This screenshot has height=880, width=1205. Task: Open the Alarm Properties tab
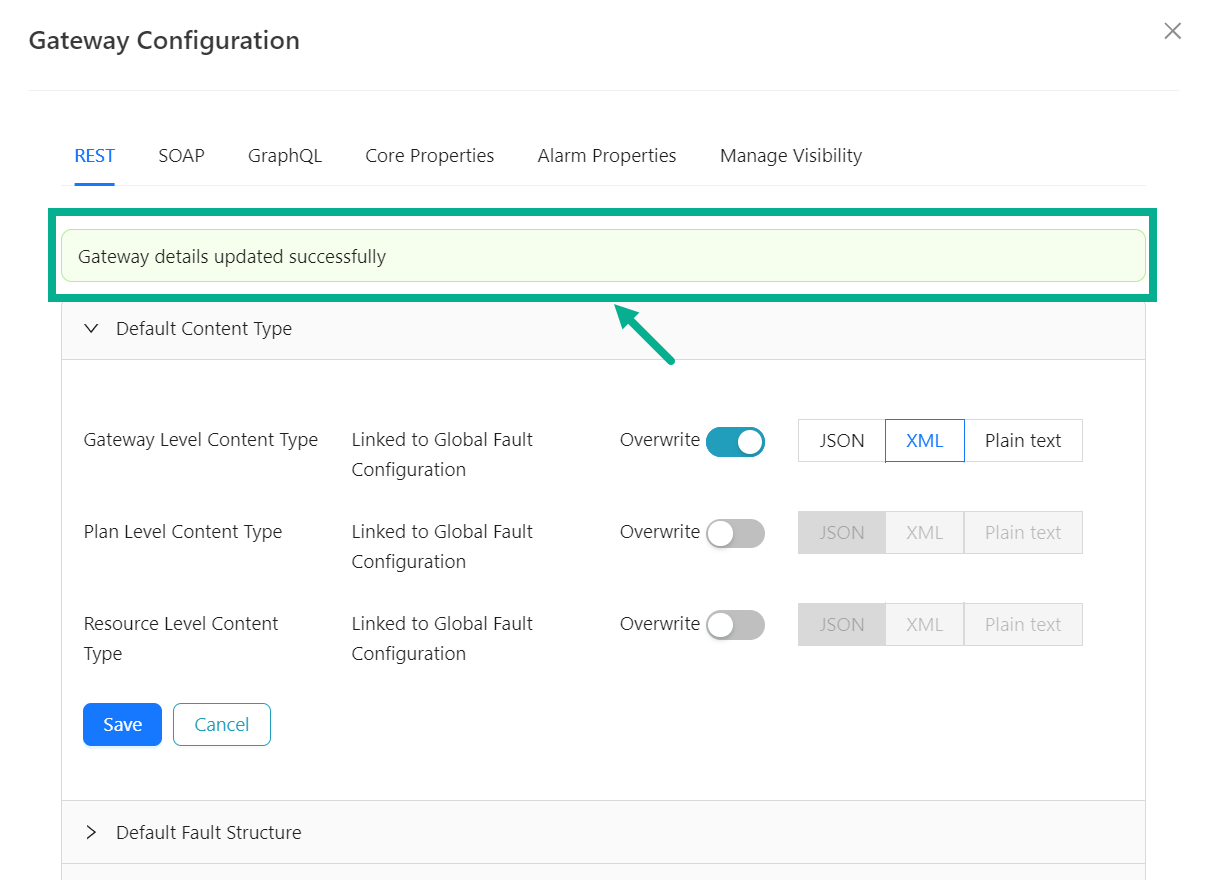point(606,156)
